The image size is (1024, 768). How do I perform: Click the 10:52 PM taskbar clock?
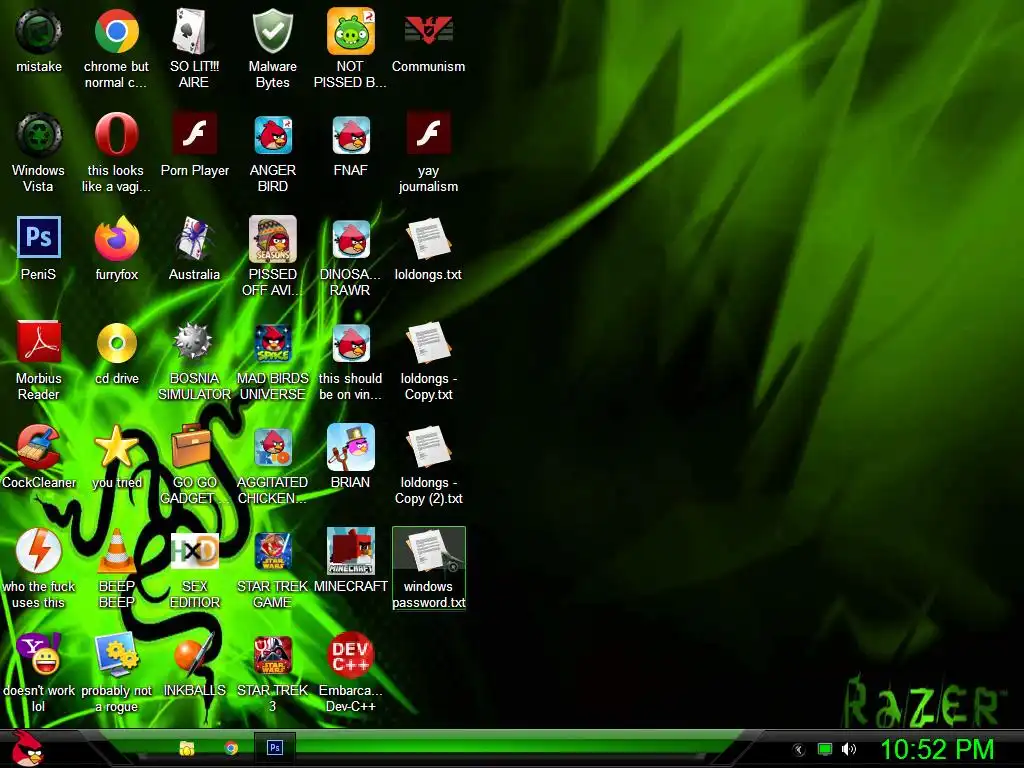(937, 749)
